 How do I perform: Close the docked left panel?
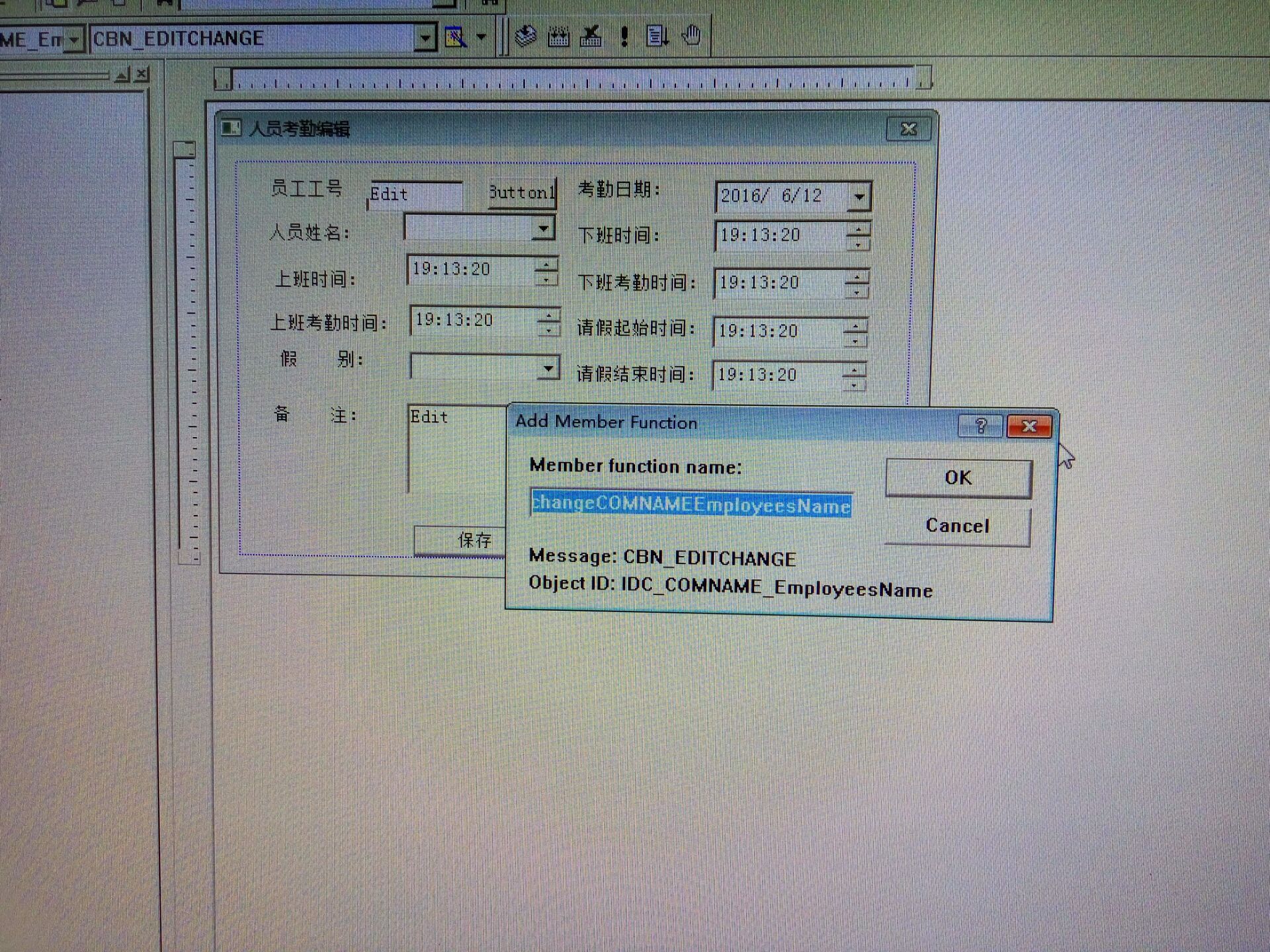(x=142, y=74)
